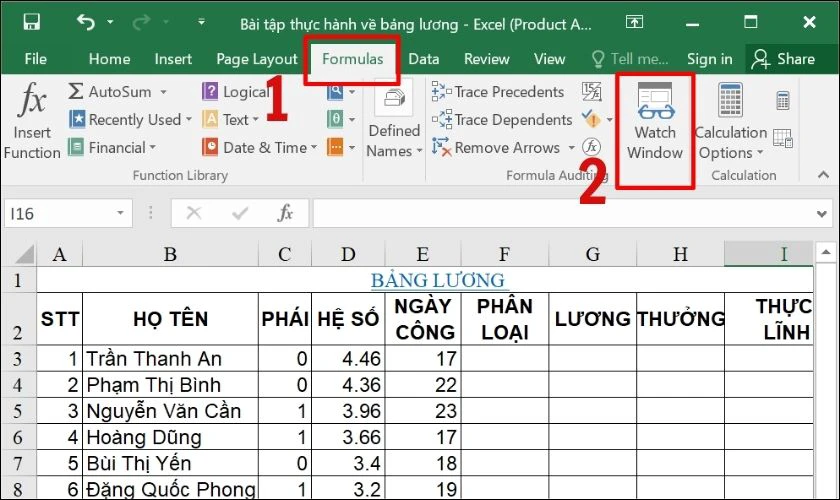
Task: Click the Ribbon Display Options icon
Action: pyautogui.click(x=634, y=22)
